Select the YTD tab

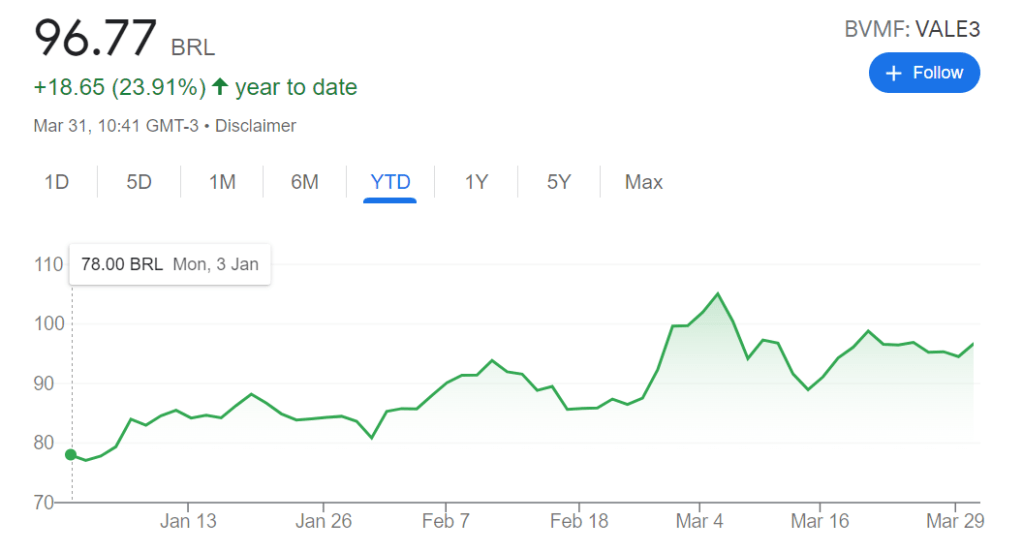(x=390, y=182)
